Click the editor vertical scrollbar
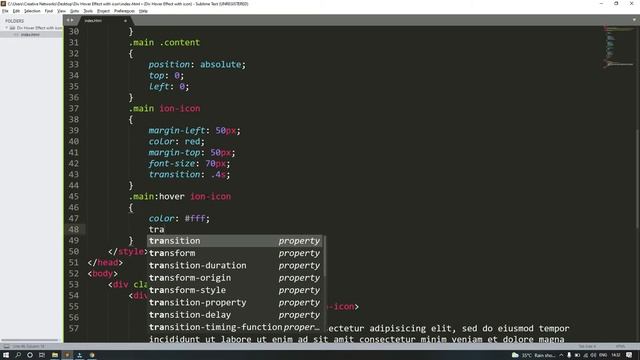 click(x=638, y=180)
